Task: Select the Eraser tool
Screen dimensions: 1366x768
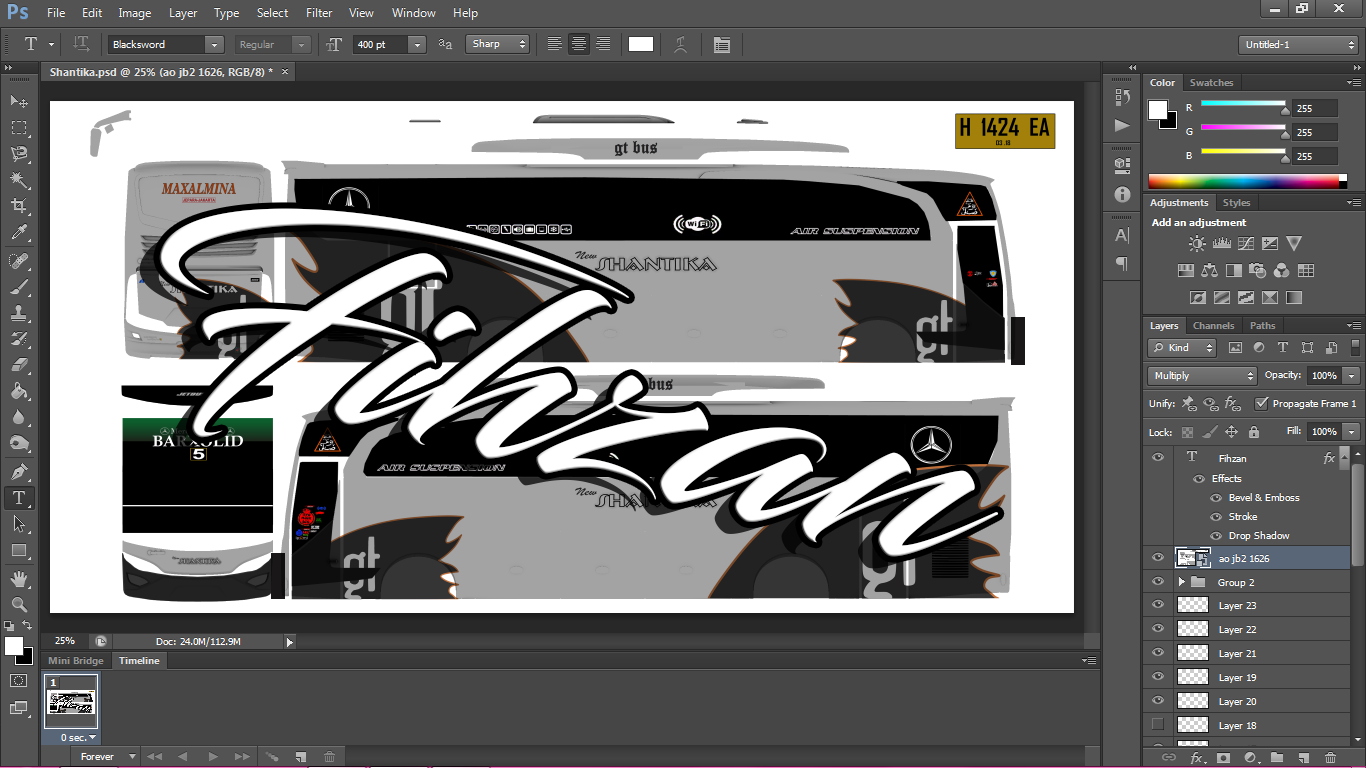Action: (x=19, y=365)
